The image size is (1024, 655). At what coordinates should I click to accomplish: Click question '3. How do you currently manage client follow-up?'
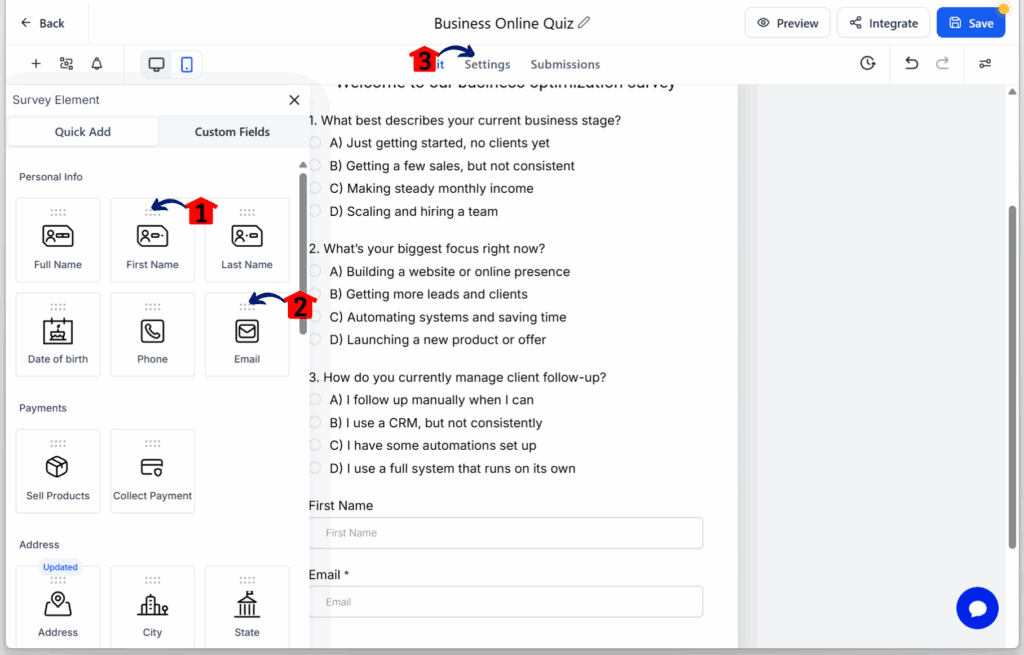click(x=457, y=377)
